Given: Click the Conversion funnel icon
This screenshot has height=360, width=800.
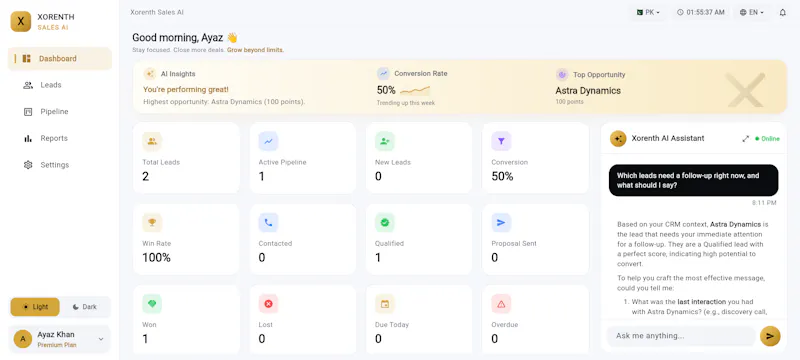Looking at the screenshot, I should pos(501,141).
